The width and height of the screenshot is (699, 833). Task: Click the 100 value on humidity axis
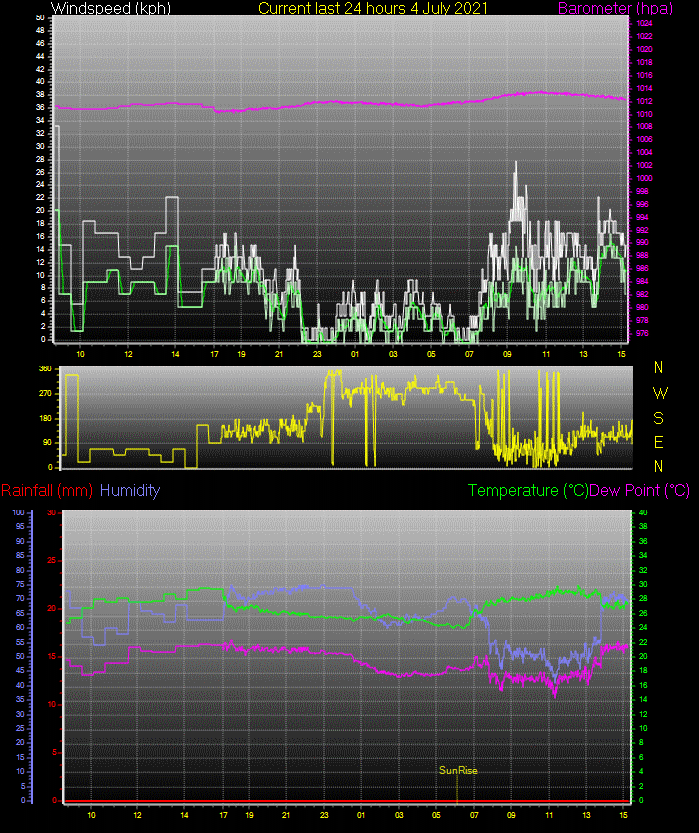point(17,512)
